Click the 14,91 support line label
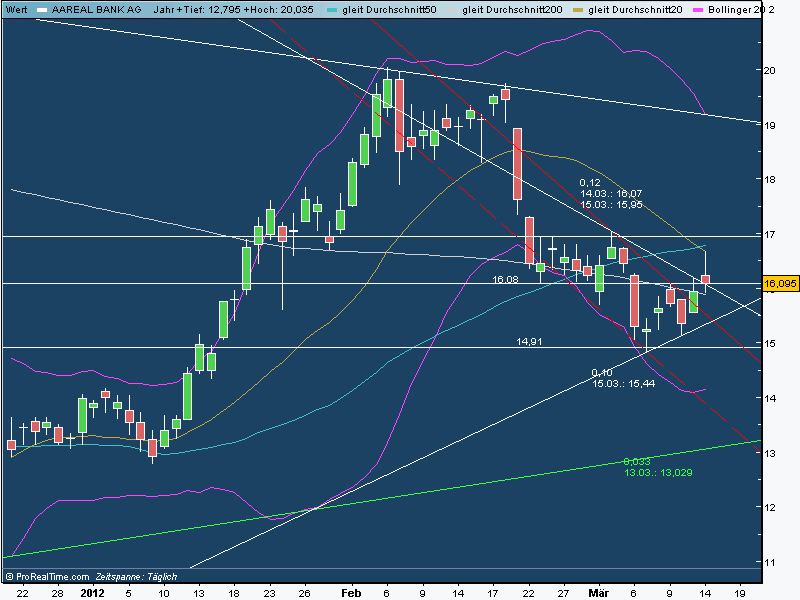Image resolution: width=800 pixels, height=600 pixels. [x=529, y=341]
